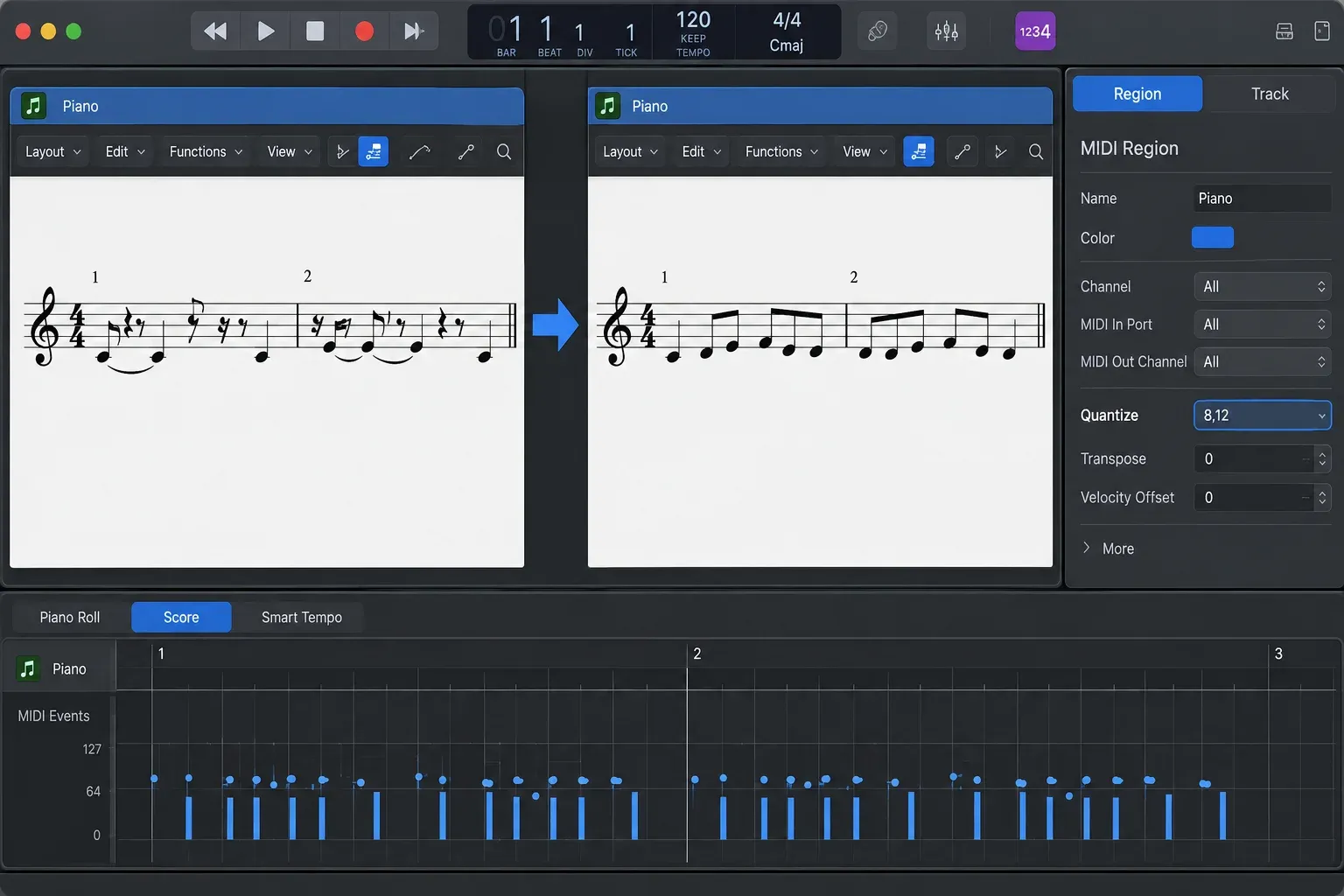Click treble clef in right score window
This screenshot has width=1344, height=896.
[619, 326]
